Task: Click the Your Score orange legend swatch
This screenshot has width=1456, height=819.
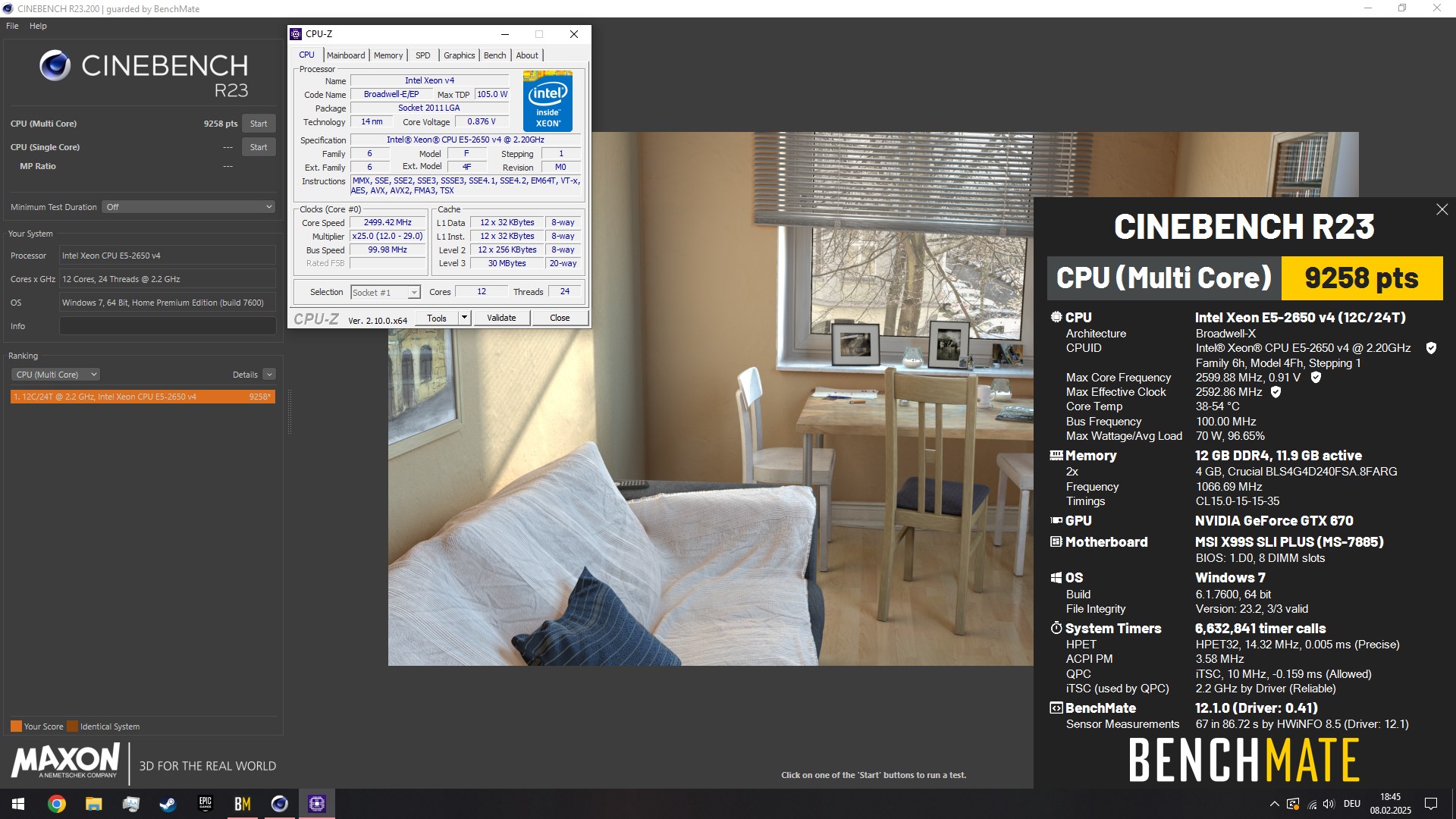Action: (16, 726)
